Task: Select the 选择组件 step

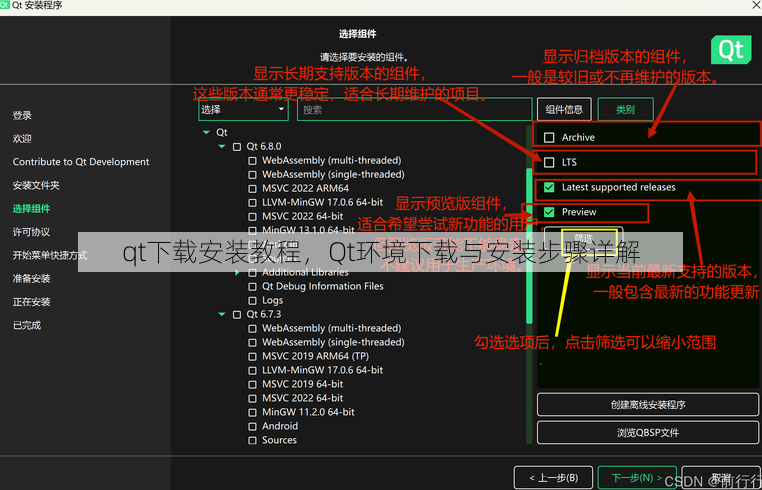Action: coord(32,209)
